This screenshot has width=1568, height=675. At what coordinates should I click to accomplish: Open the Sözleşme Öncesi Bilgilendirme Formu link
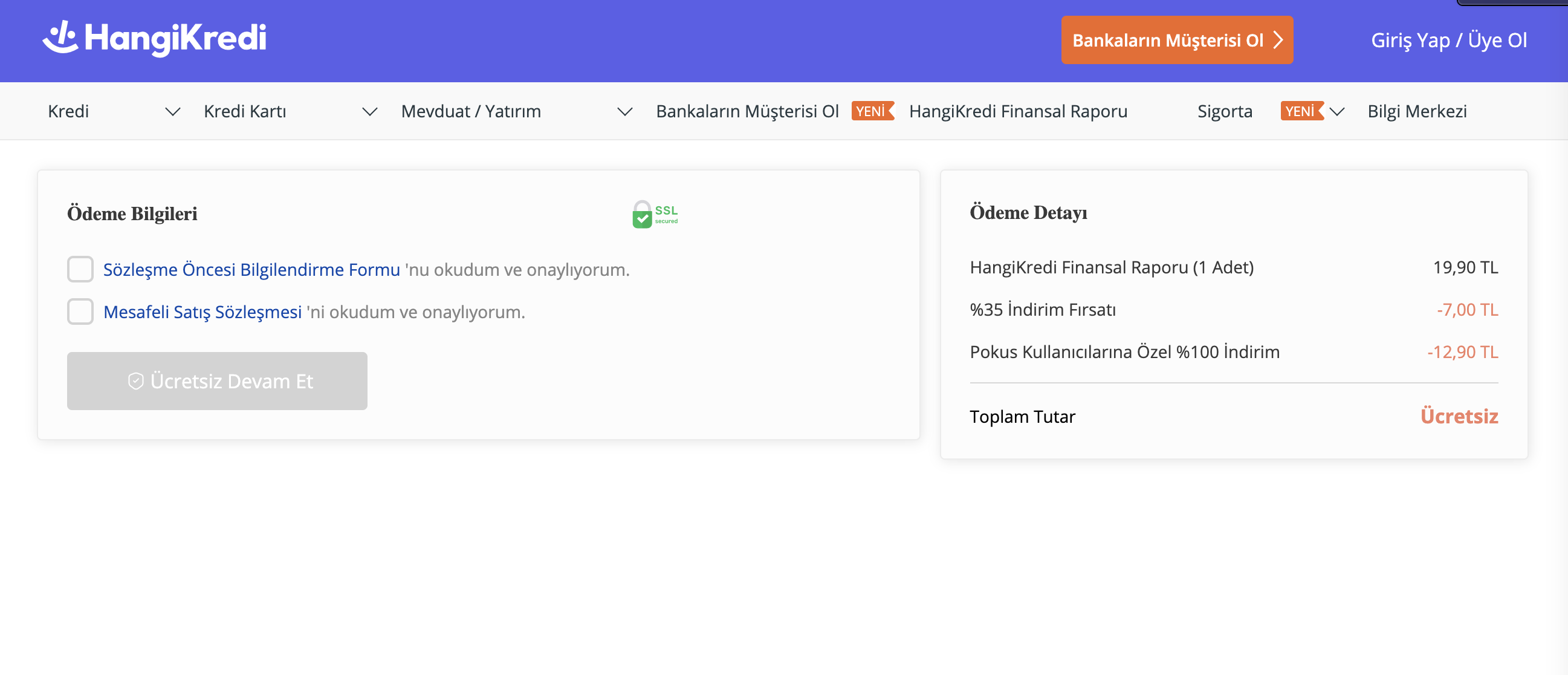(x=251, y=269)
